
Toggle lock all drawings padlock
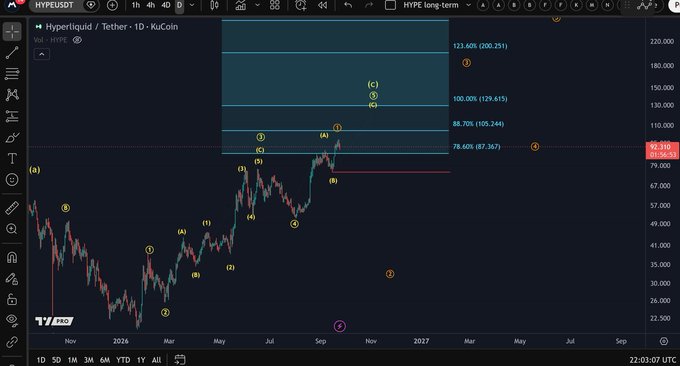coord(12,299)
